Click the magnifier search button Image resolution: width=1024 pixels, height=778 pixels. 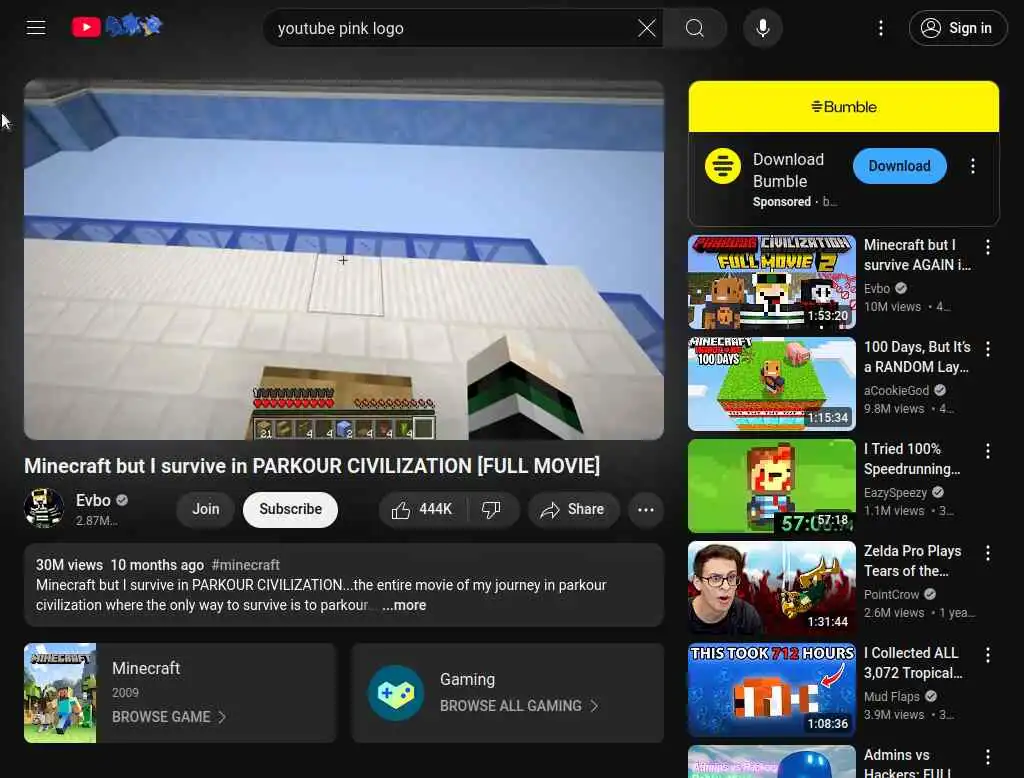(x=694, y=28)
